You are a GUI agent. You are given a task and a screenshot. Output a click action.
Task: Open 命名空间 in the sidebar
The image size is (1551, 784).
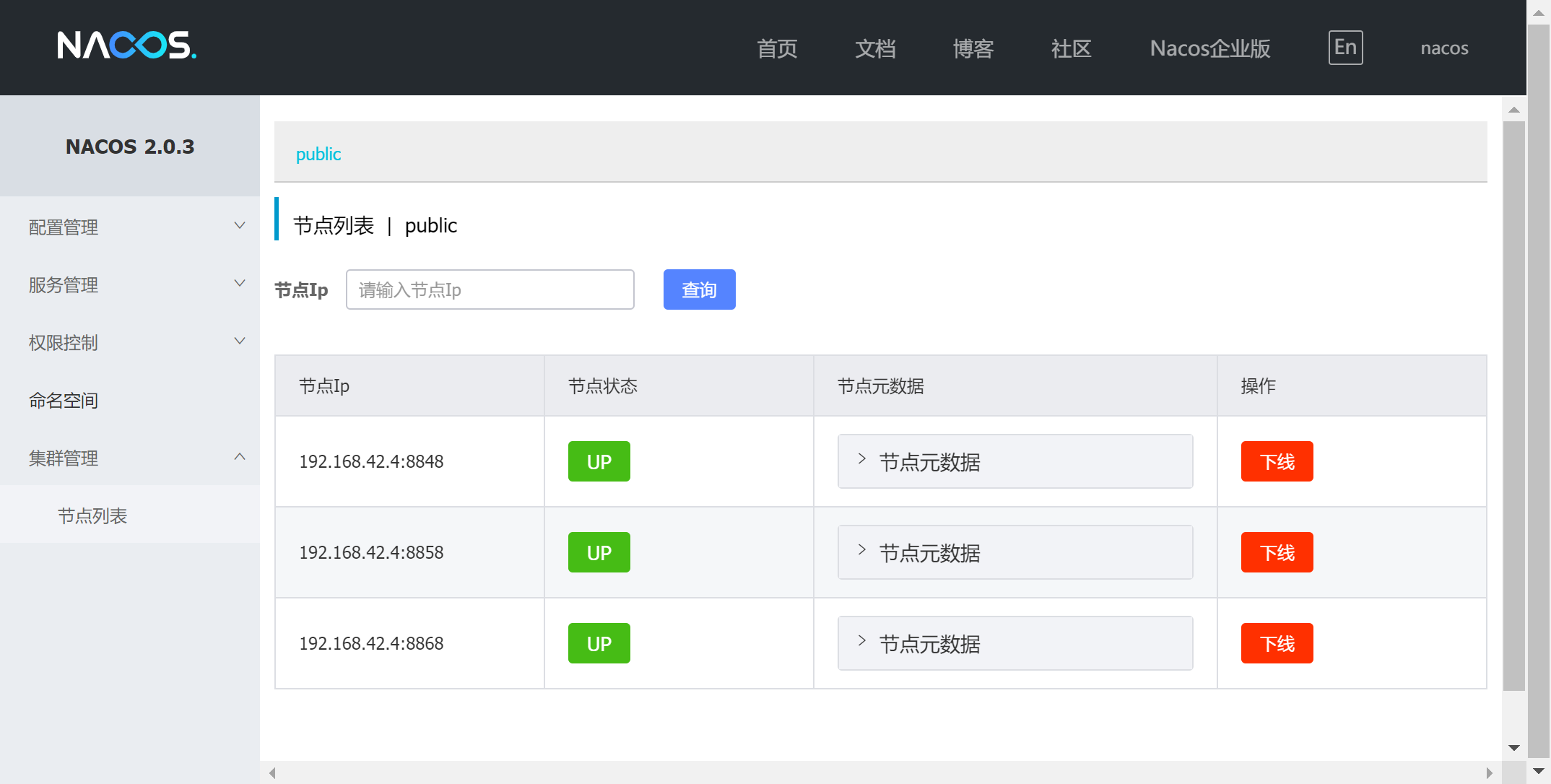point(130,400)
